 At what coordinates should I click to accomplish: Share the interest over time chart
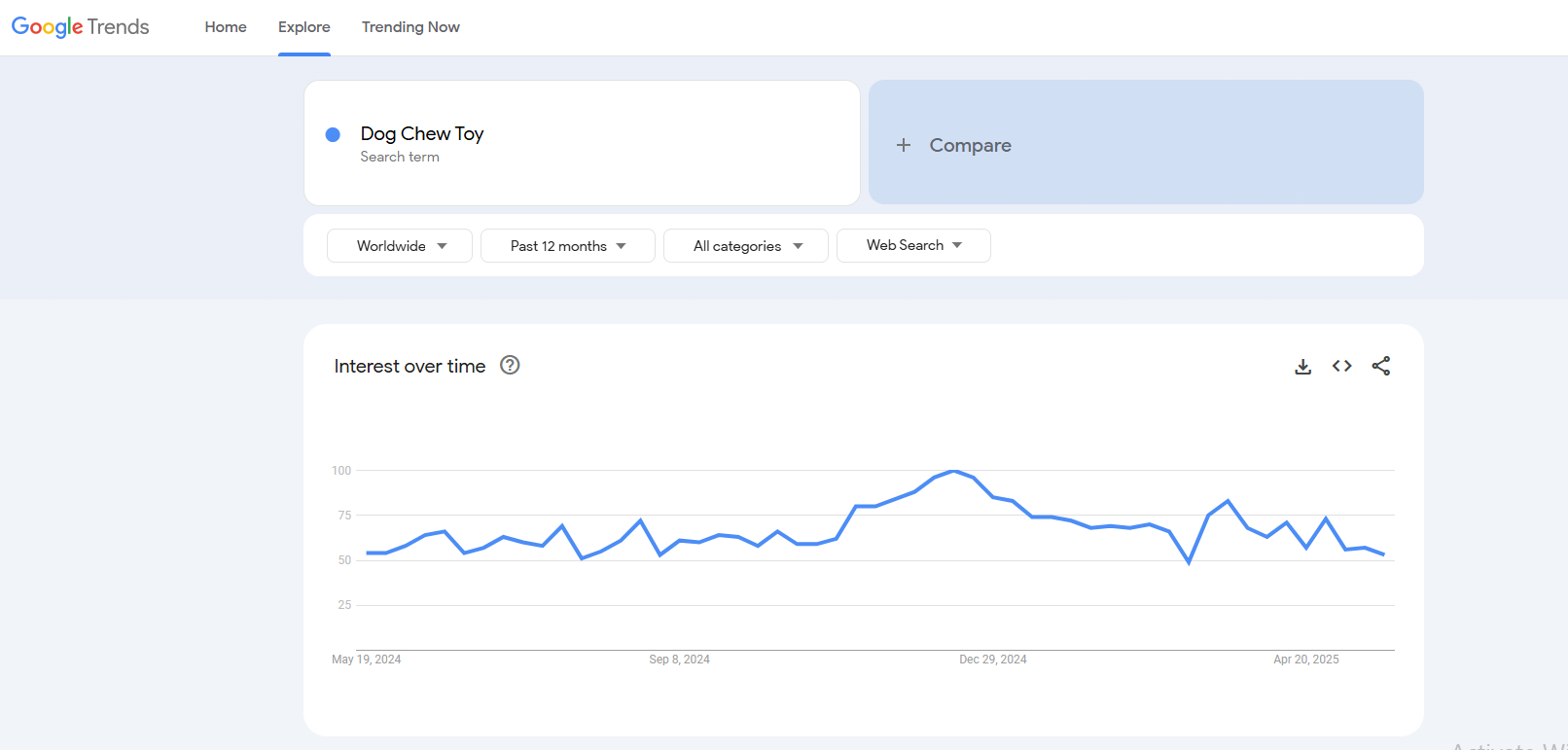(x=1381, y=366)
